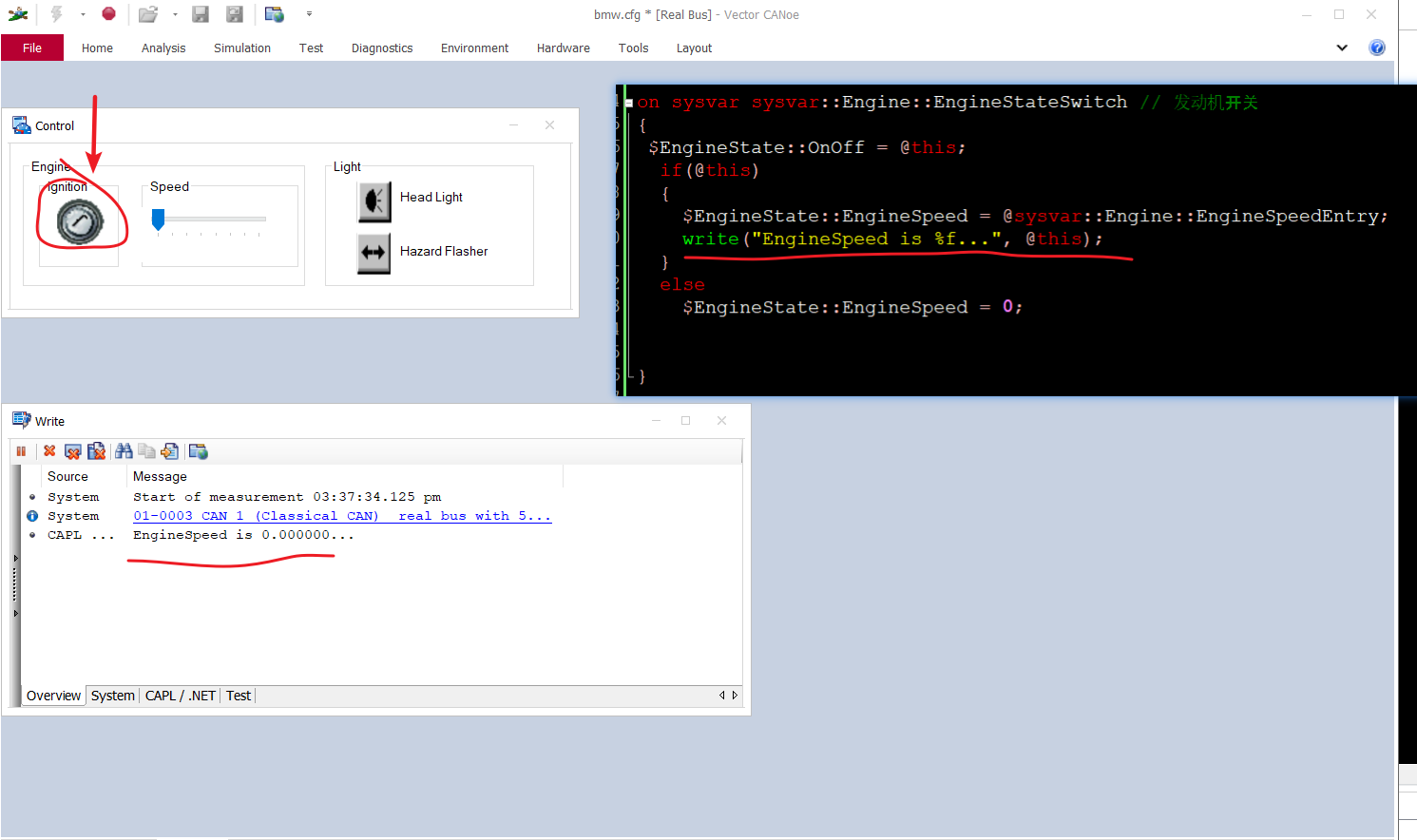Click the binoculars find icon in Write window
The width and height of the screenshot is (1417, 840).
[x=124, y=451]
